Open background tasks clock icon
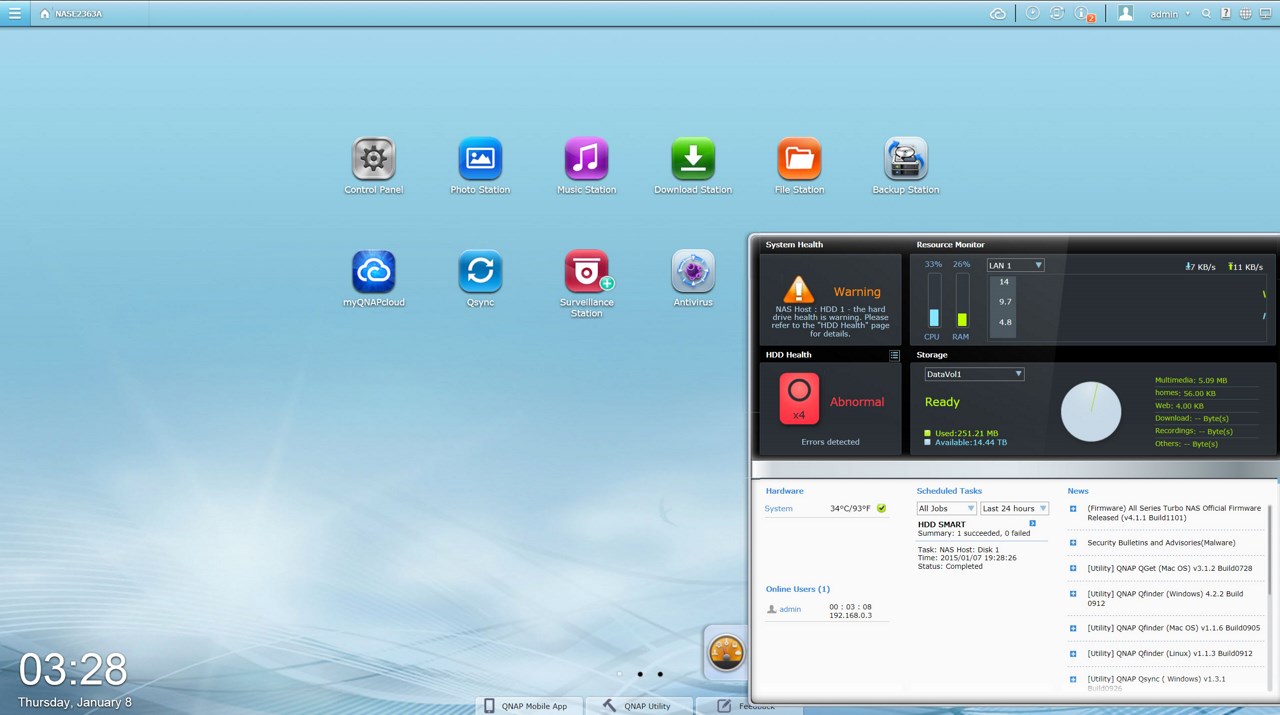 1033,13
